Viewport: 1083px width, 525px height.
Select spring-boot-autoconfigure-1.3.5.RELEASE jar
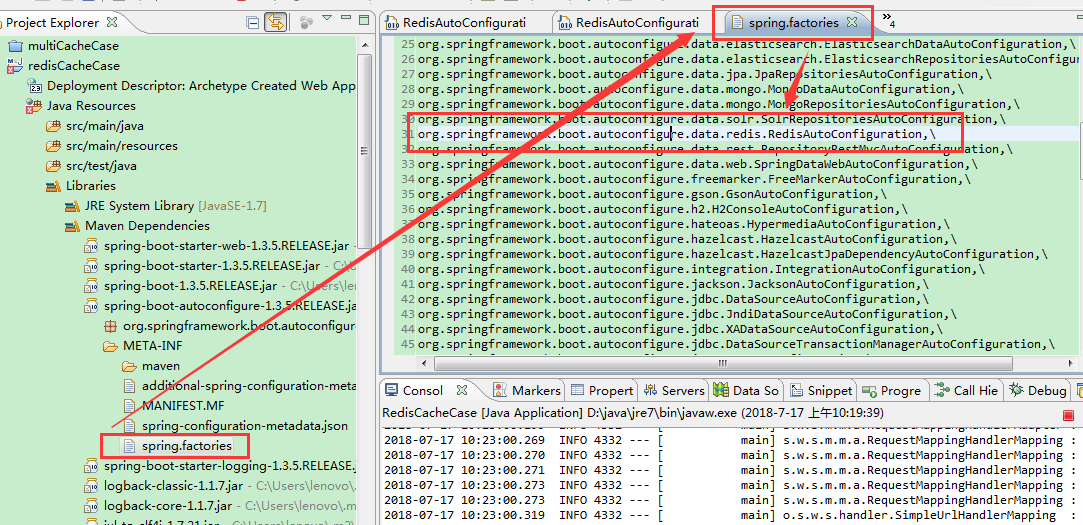coord(230,306)
